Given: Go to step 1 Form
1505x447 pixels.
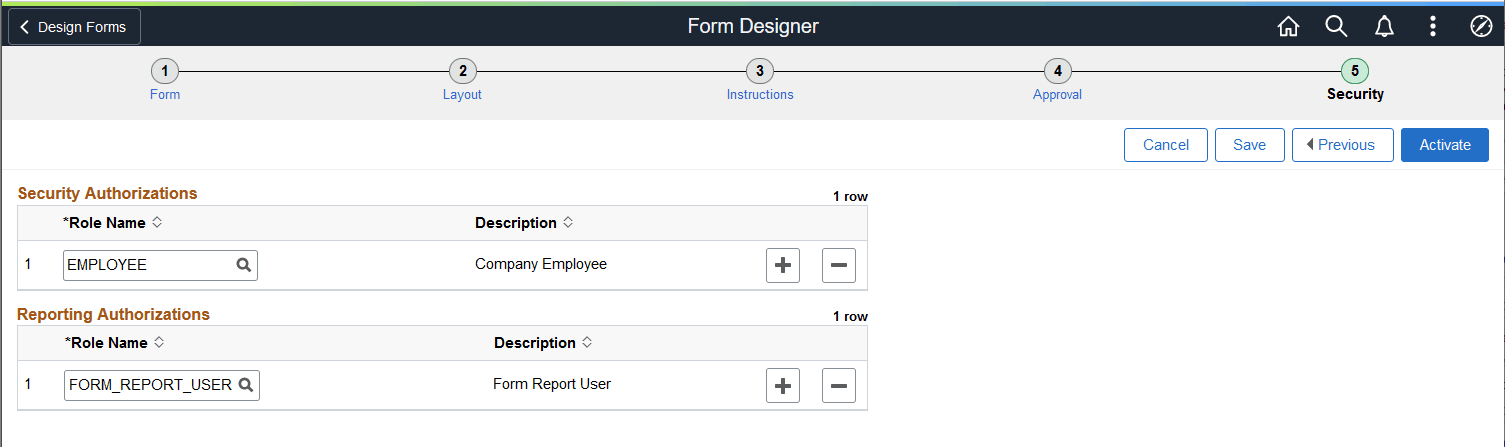Looking at the screenshot, I should (165, 80).
